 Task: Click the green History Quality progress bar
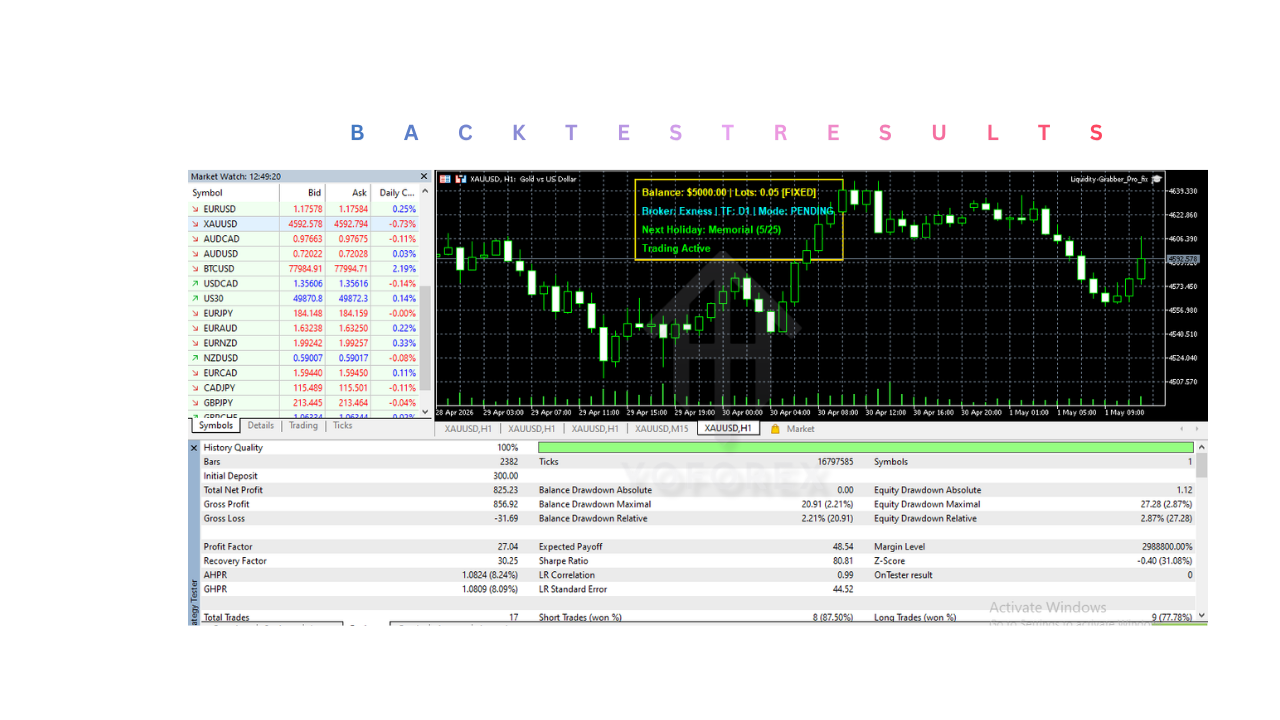866,448
